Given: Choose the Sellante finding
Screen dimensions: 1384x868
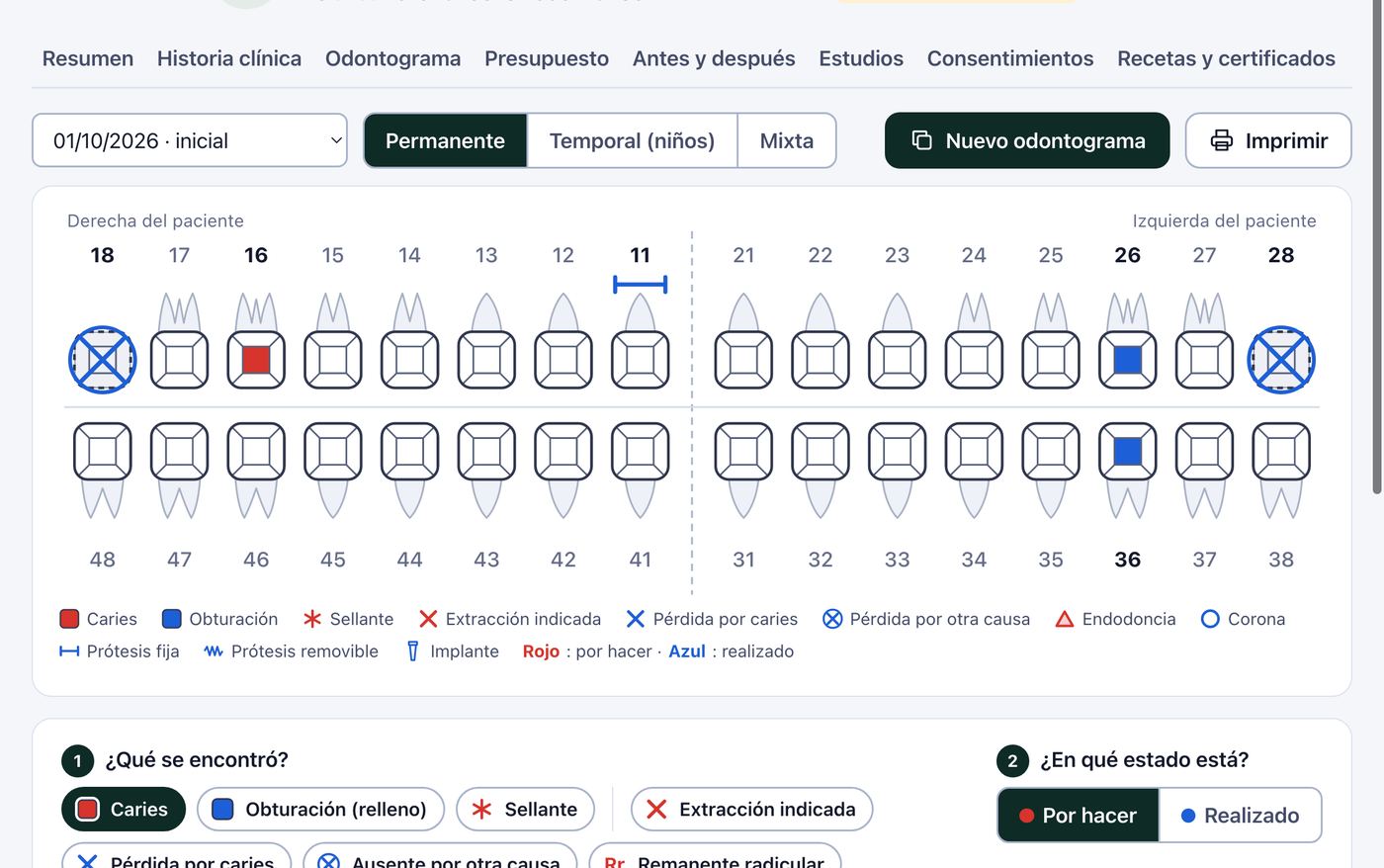Looking at the screenshot, I should 525,810.
